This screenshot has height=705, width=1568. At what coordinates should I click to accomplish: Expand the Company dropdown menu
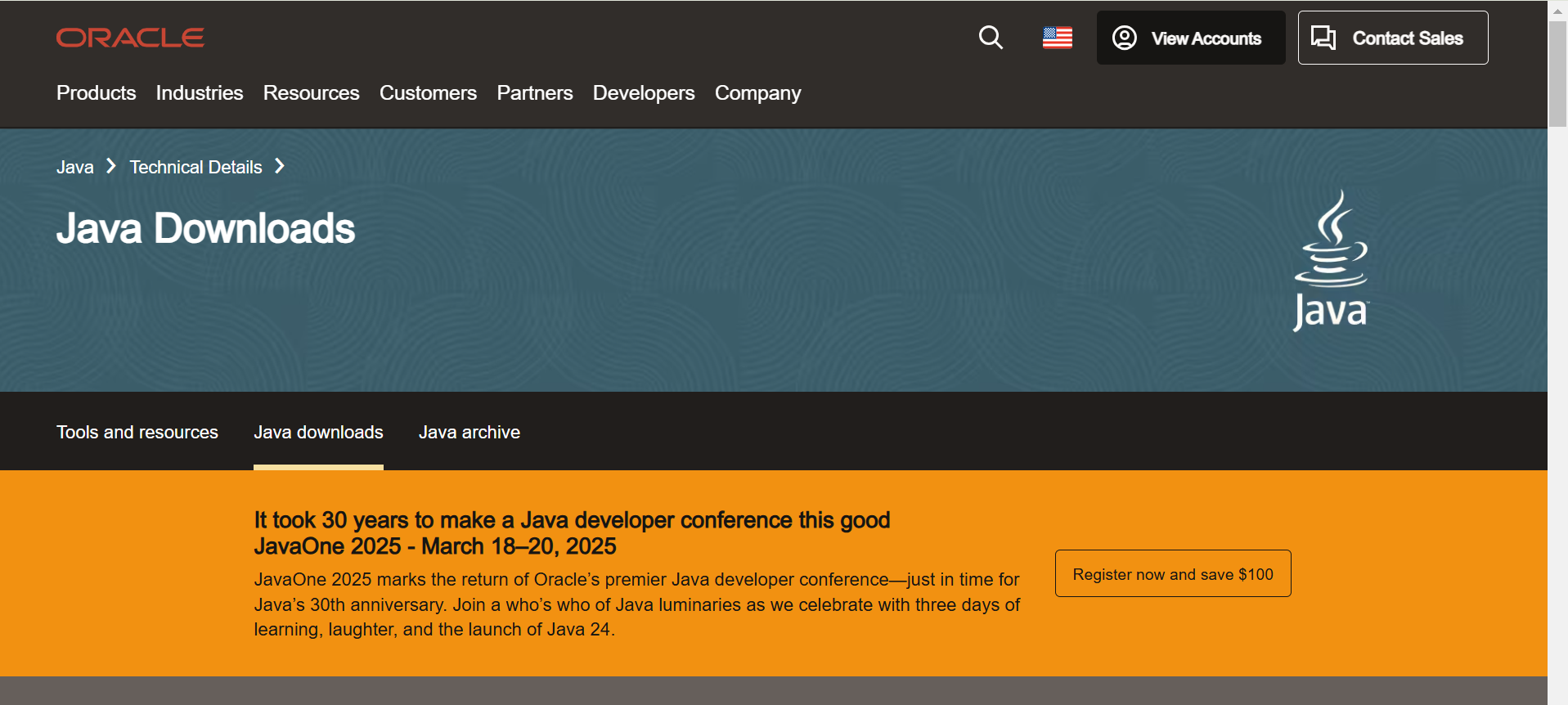[757, 93]
